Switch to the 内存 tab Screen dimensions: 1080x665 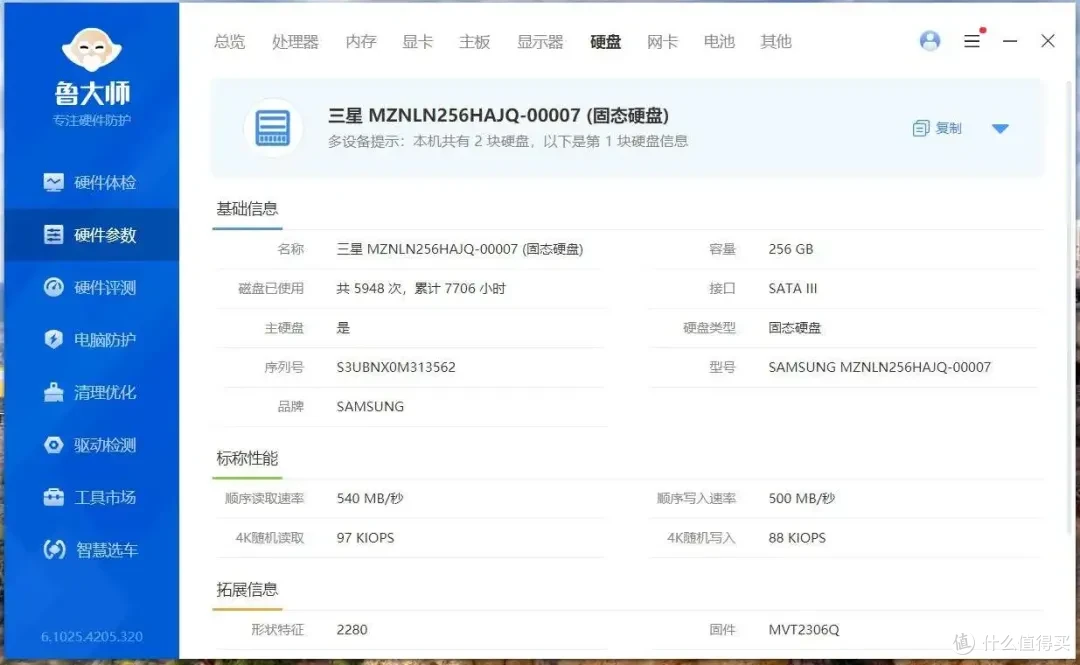click(361, 42)
